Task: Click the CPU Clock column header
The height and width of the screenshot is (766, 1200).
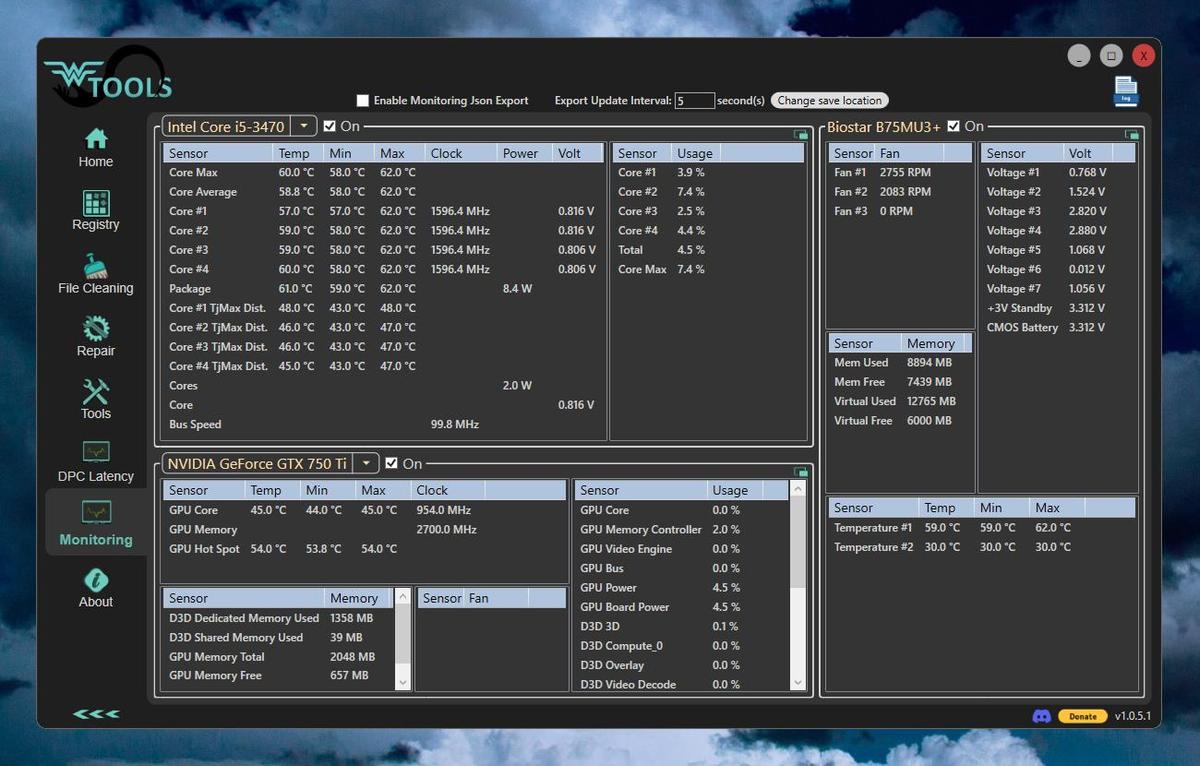Action: point(461,153)
